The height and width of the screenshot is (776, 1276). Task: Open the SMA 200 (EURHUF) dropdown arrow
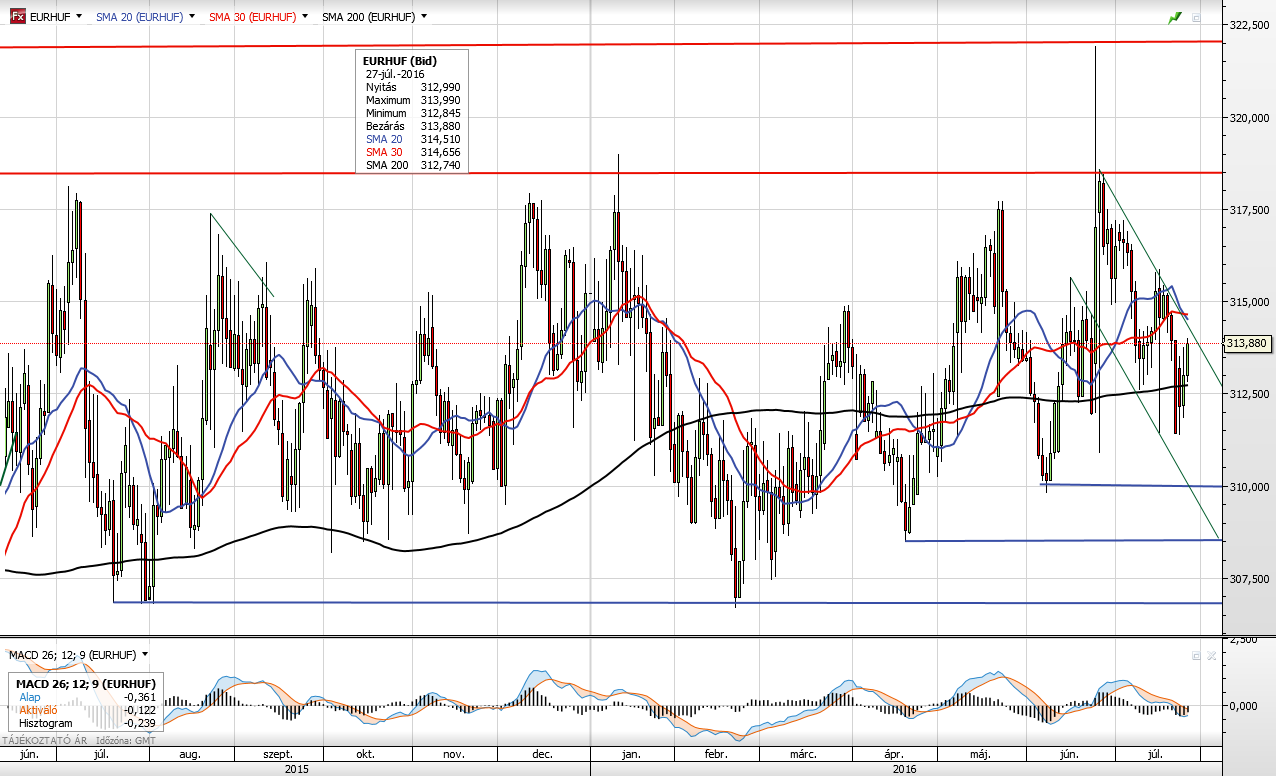tap(424, 17)
